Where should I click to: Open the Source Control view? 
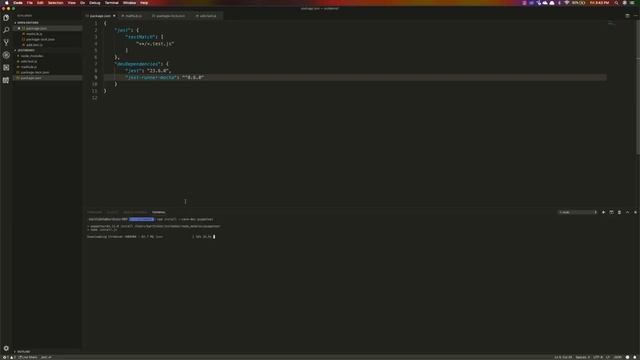pyautogui.click(x=6, y=42)
